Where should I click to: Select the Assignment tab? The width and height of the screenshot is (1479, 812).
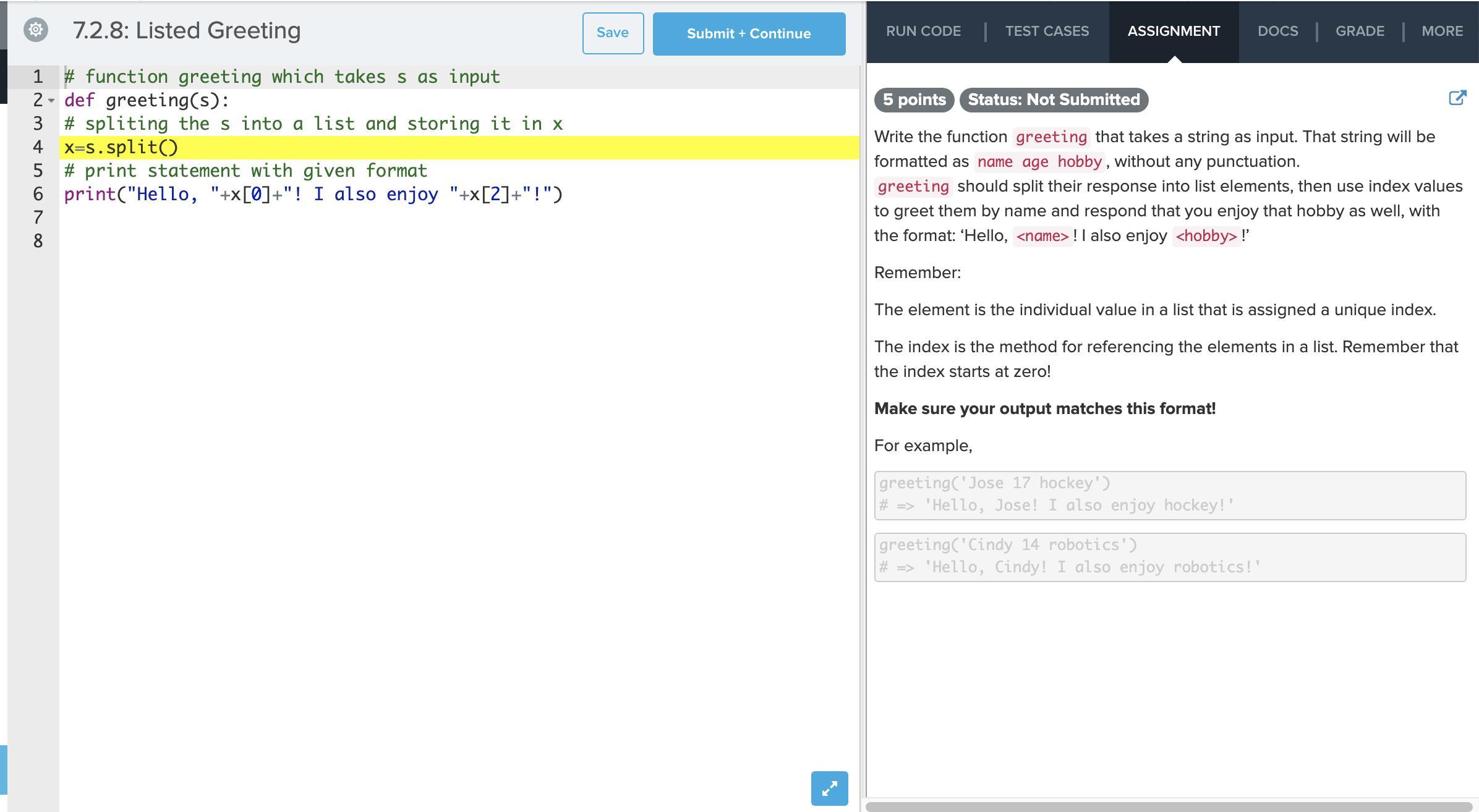pyautogui.click(x=1173, y=32)
